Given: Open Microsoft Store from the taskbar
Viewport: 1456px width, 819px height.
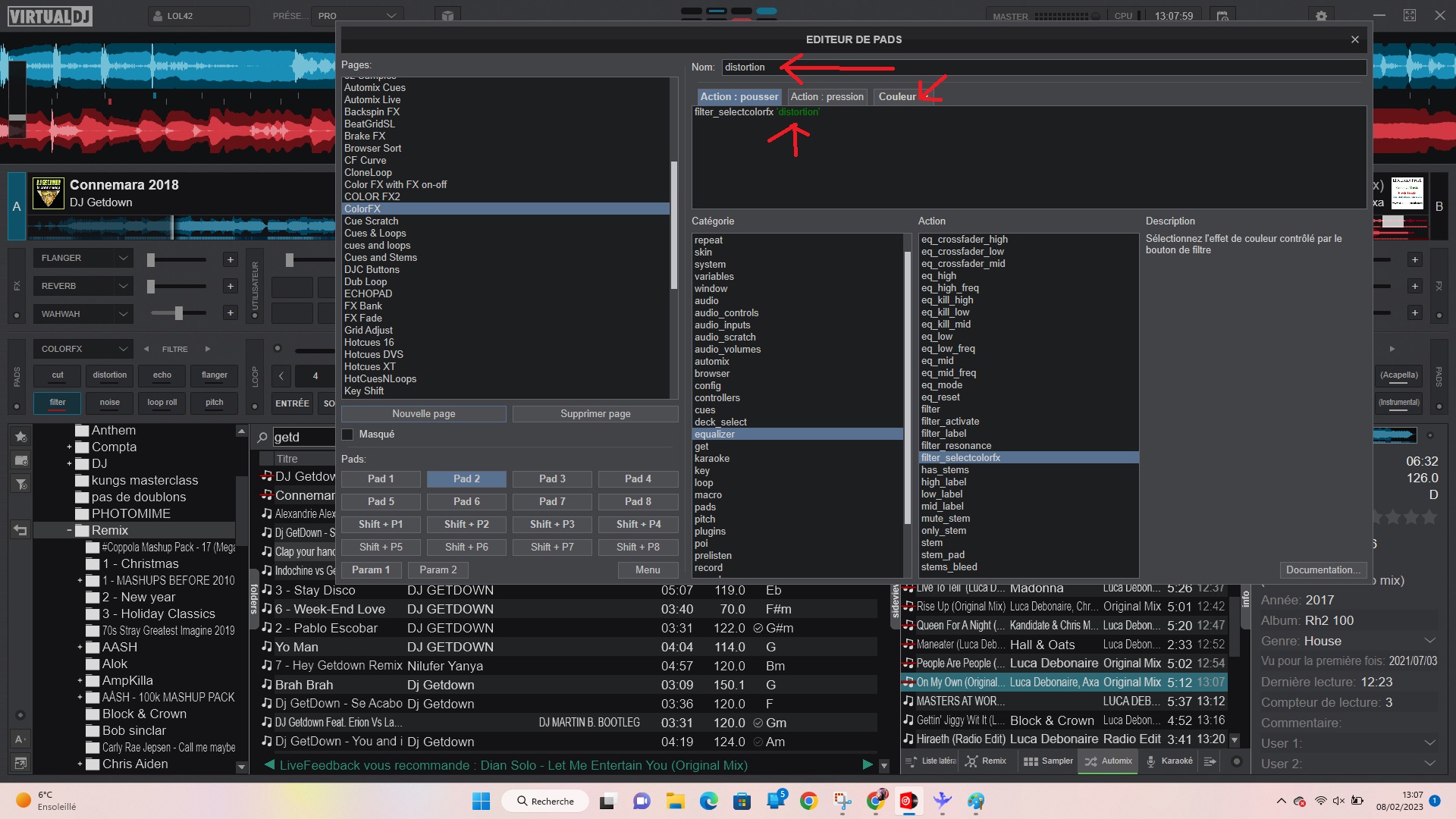Looking at the screenshot, I should [x=742, y=801].
